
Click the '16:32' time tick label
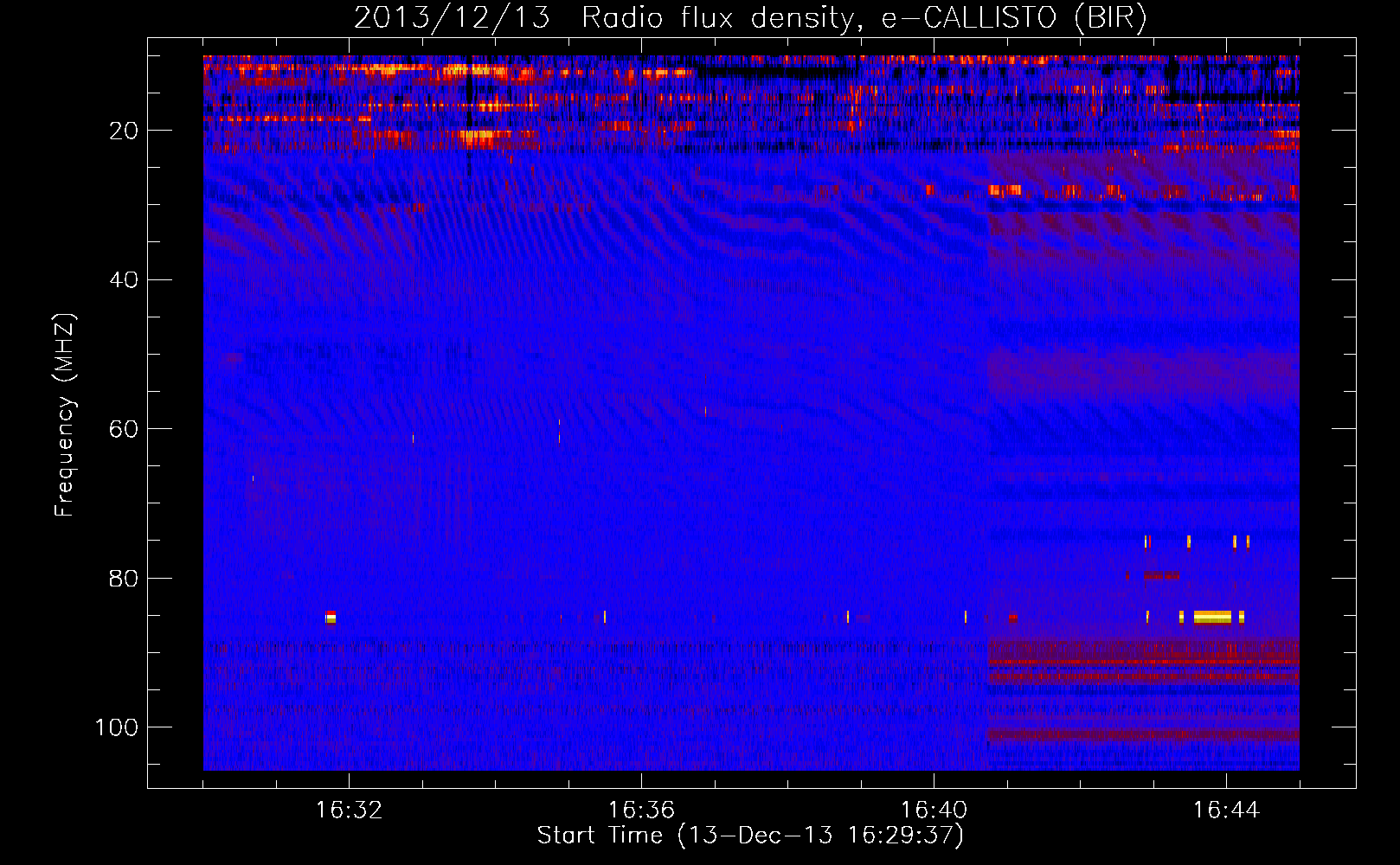pyautogui.click(x=349, y=811)
